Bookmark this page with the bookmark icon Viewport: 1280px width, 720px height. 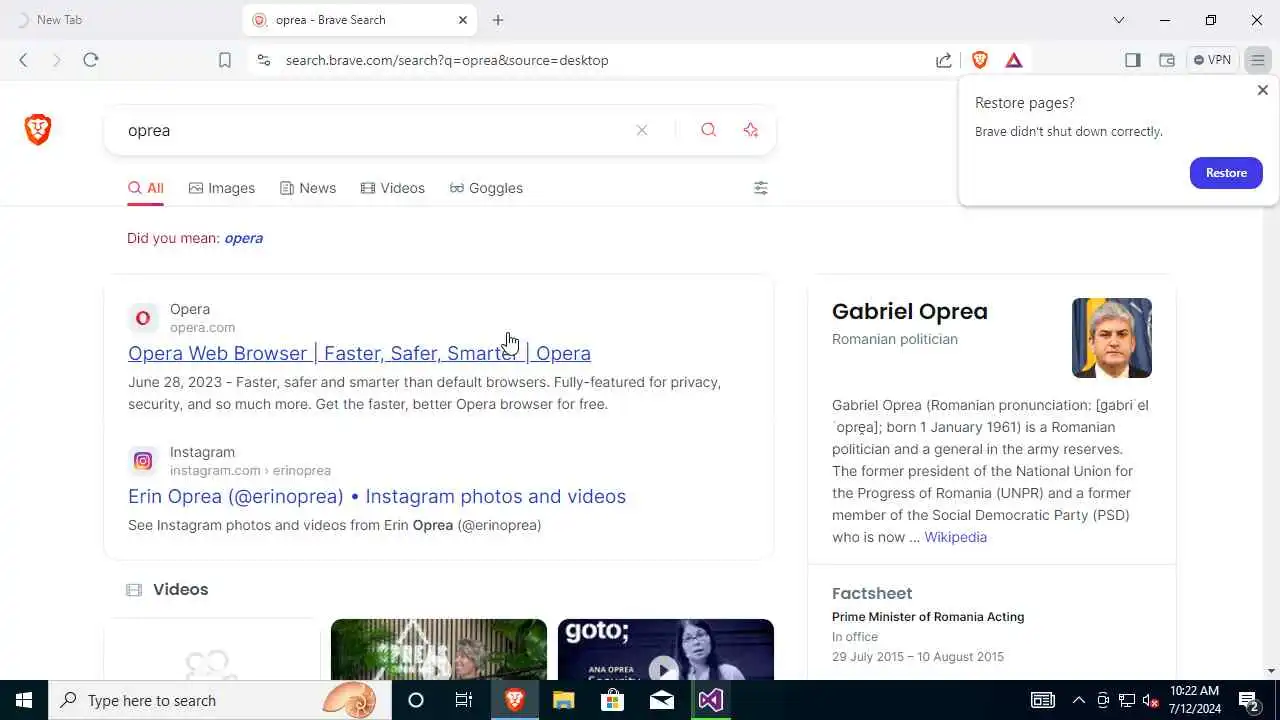point(225,60)
